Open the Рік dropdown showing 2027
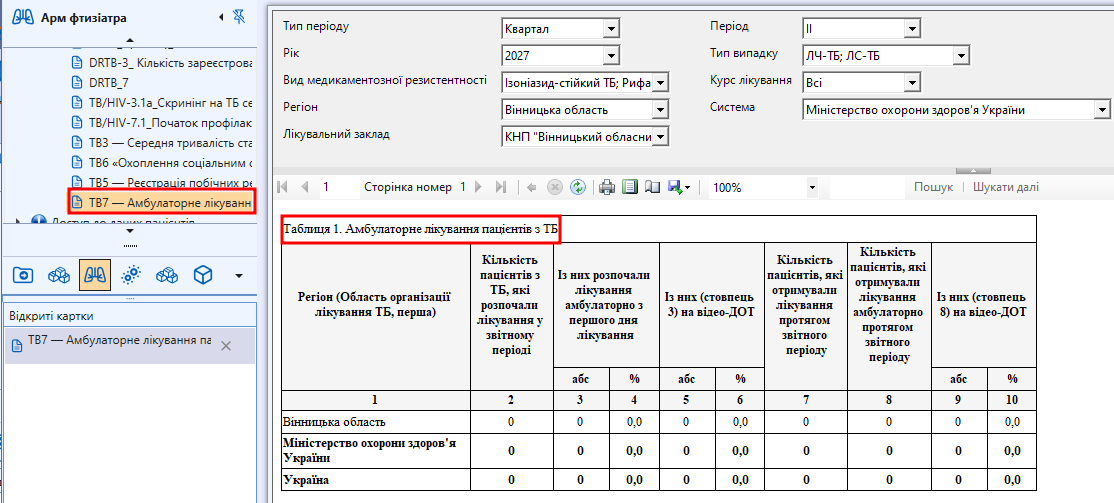 click(x=611, y=55)
